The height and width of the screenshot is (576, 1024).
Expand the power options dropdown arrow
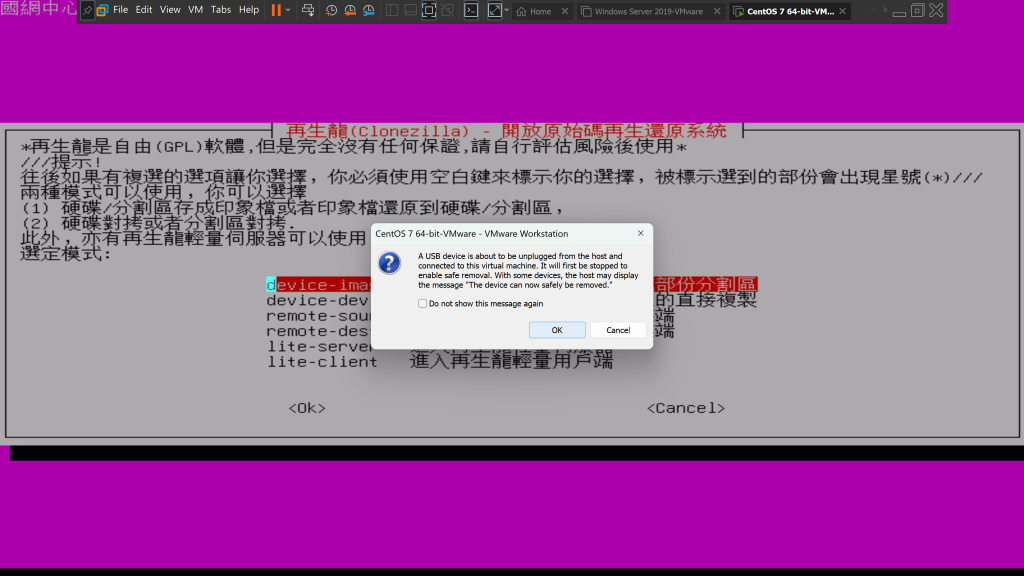tap(289, 11)
